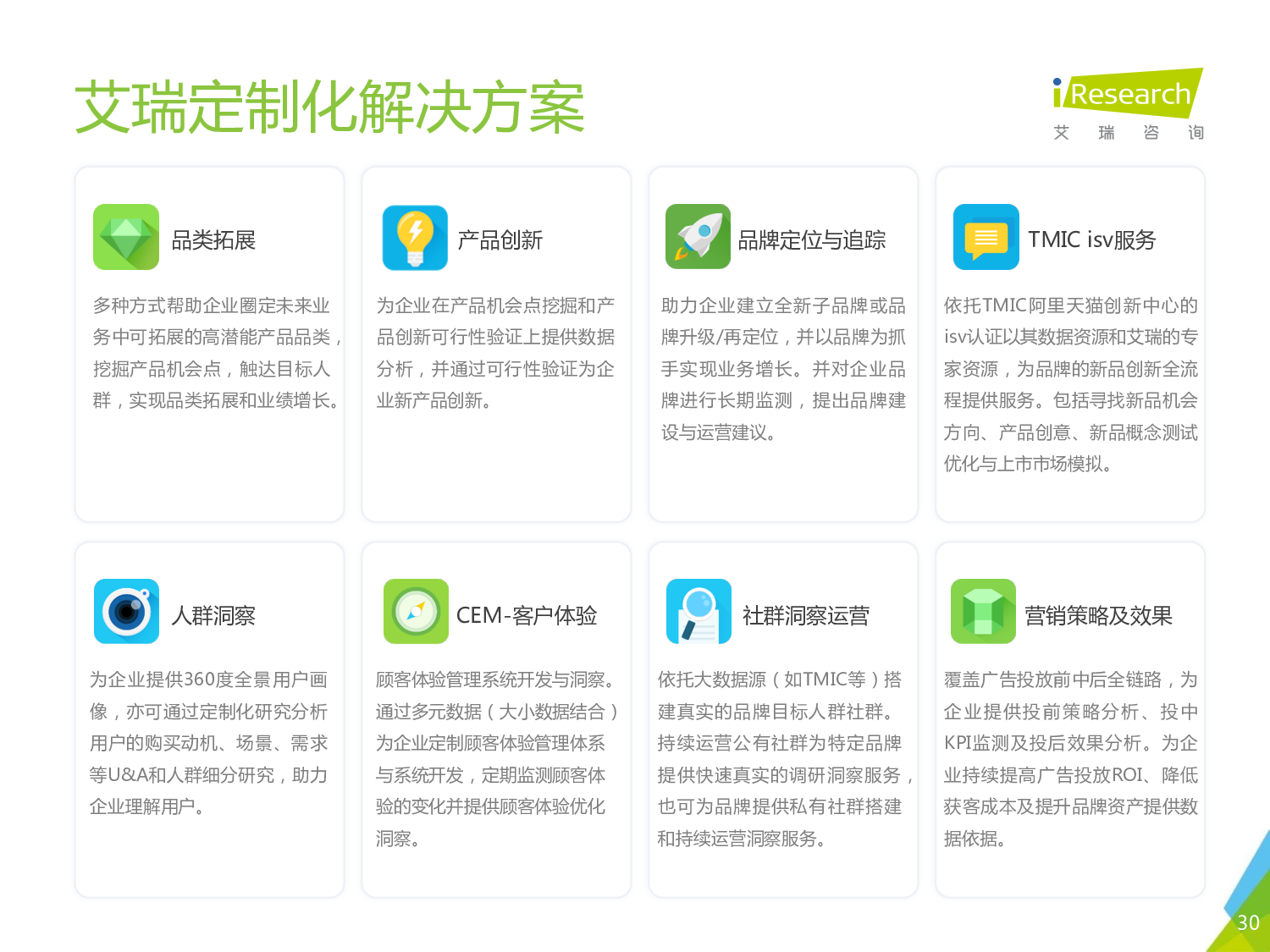Click the page number 30

coord(1248,922)
